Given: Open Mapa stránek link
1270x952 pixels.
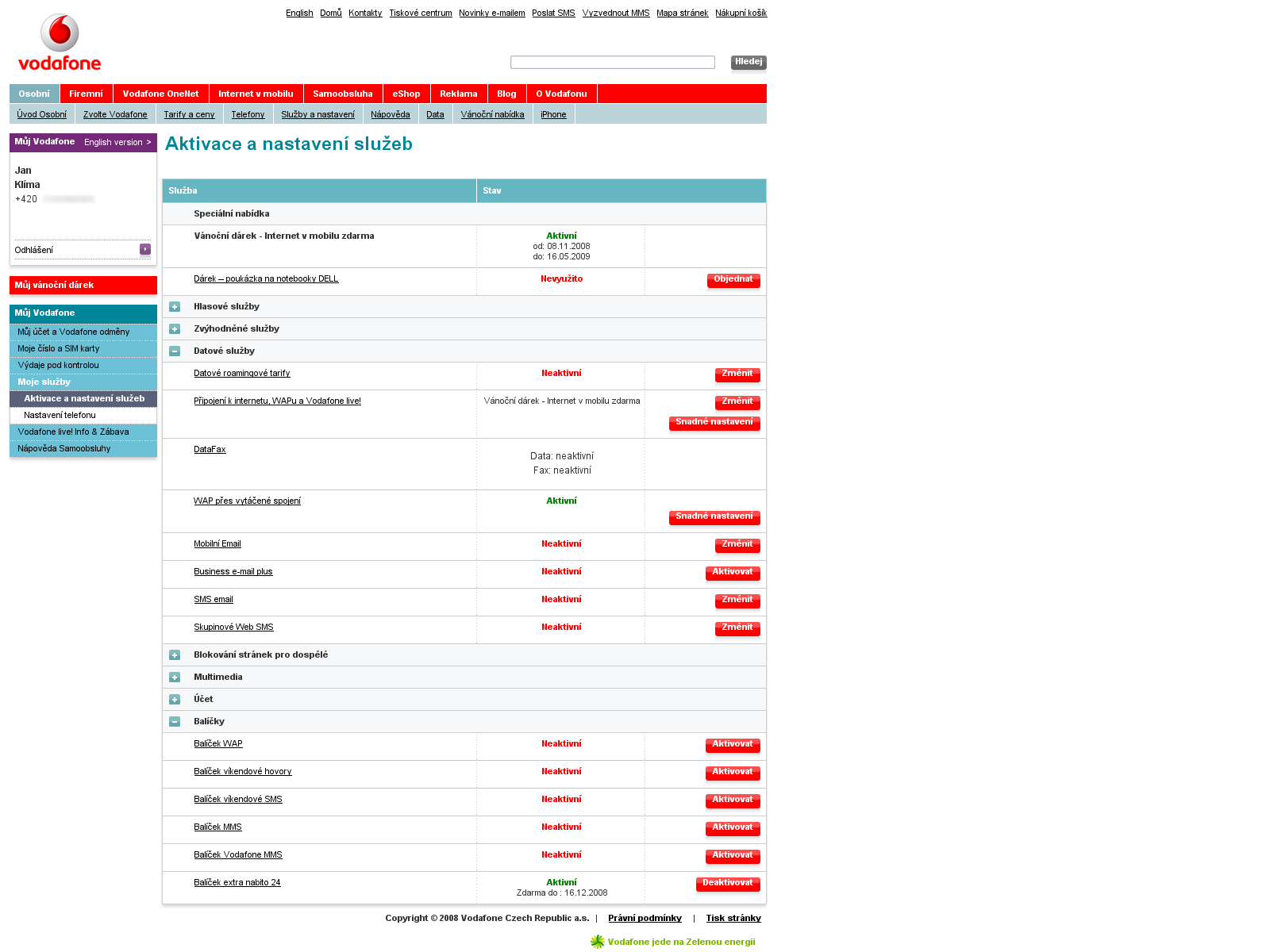Looking at the screenshot, I should 682,13.
